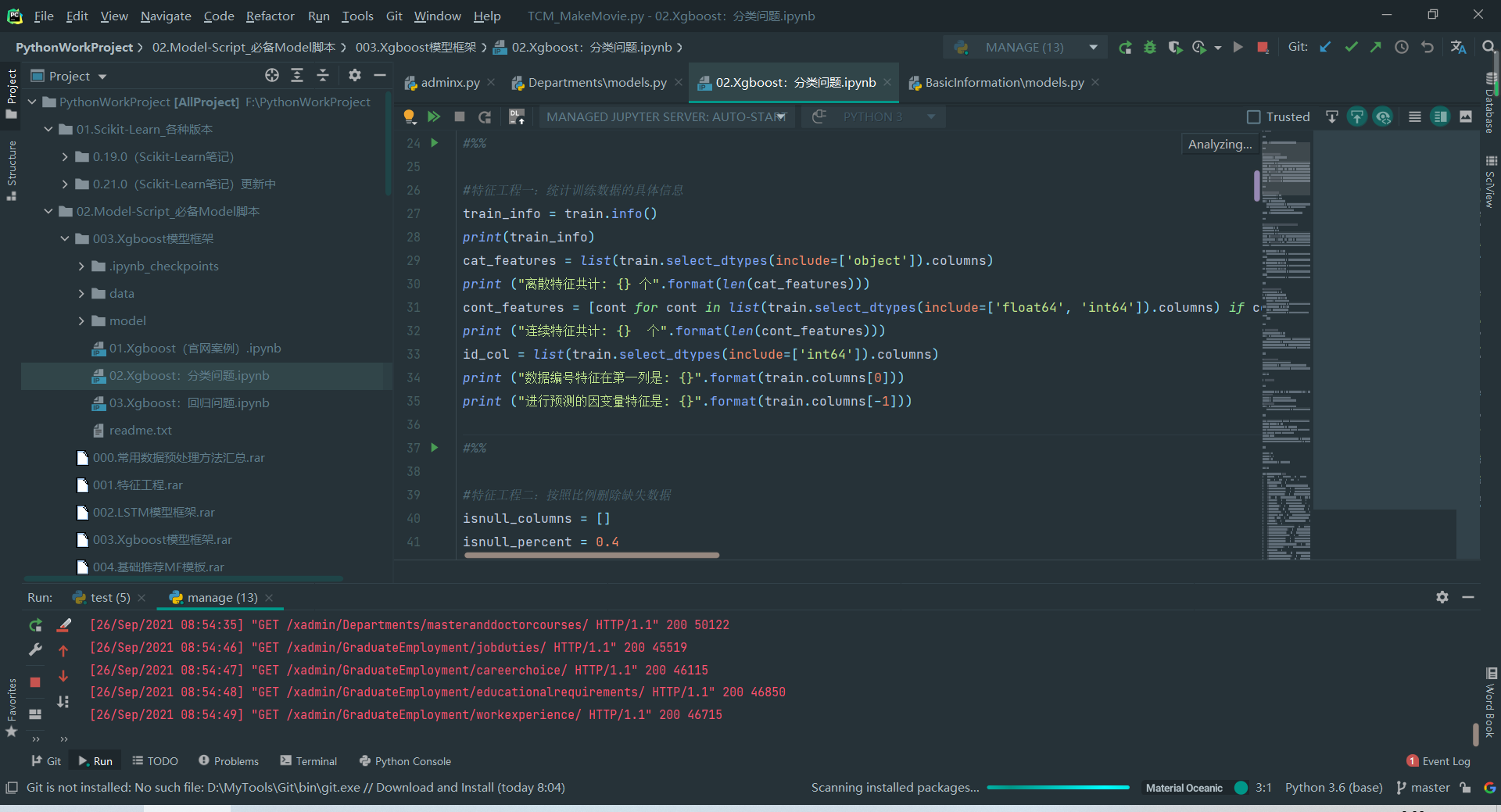
Task: Click the notebook lightbulb run cell icon
Action: (x=409, y=117)
